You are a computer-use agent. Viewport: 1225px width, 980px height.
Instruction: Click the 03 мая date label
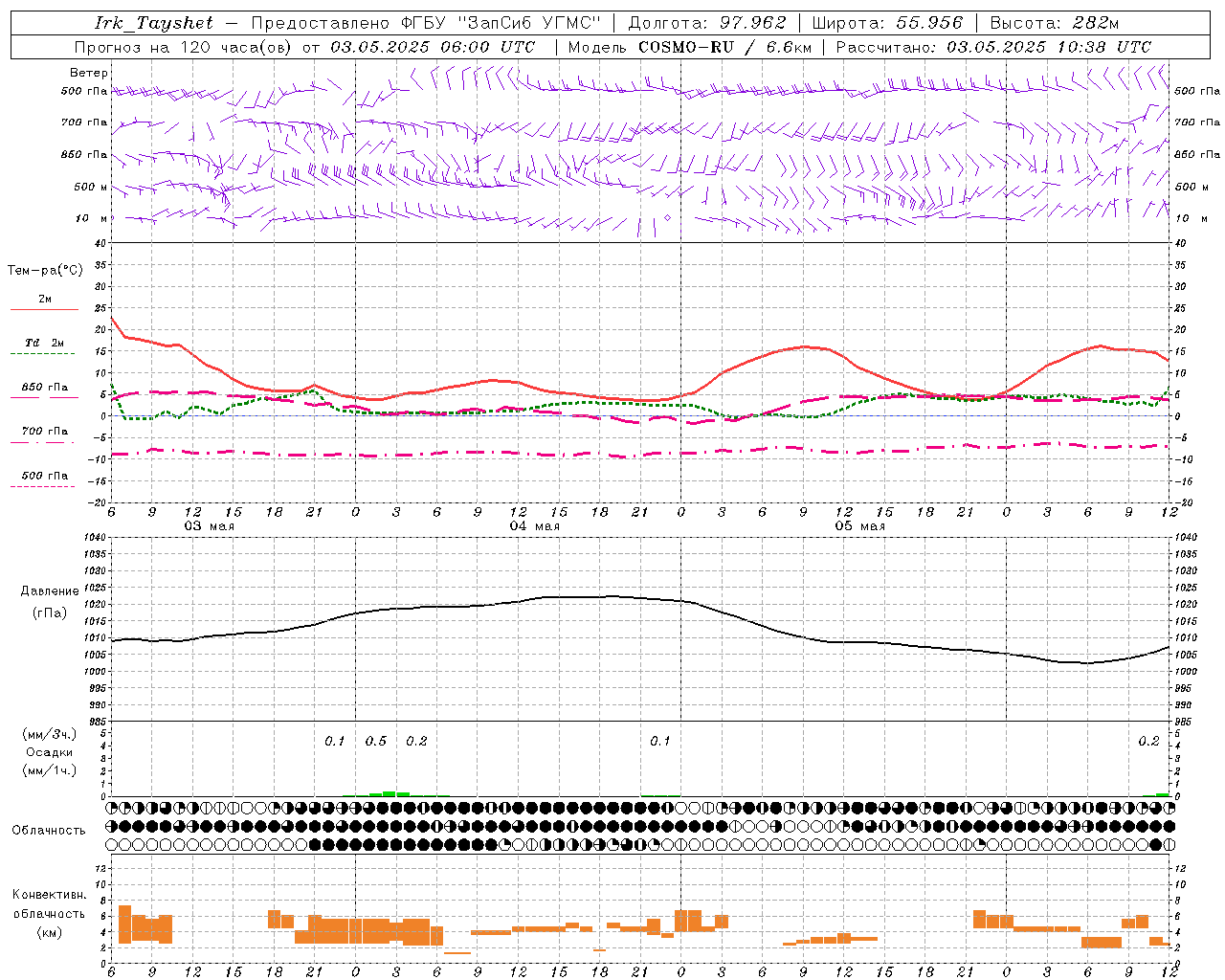coord(210,526)
